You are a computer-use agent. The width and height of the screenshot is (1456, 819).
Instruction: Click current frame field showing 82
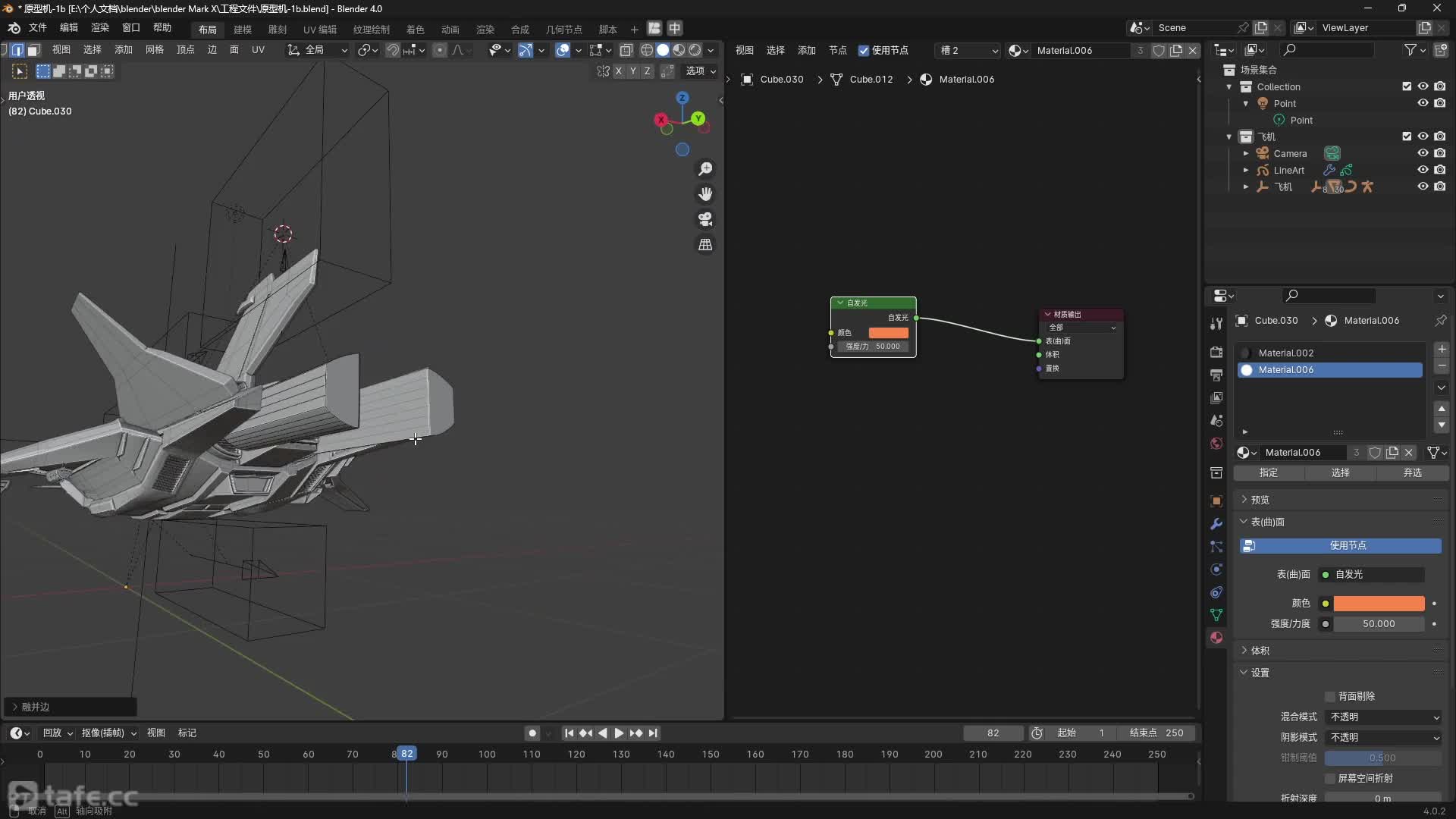993,733
